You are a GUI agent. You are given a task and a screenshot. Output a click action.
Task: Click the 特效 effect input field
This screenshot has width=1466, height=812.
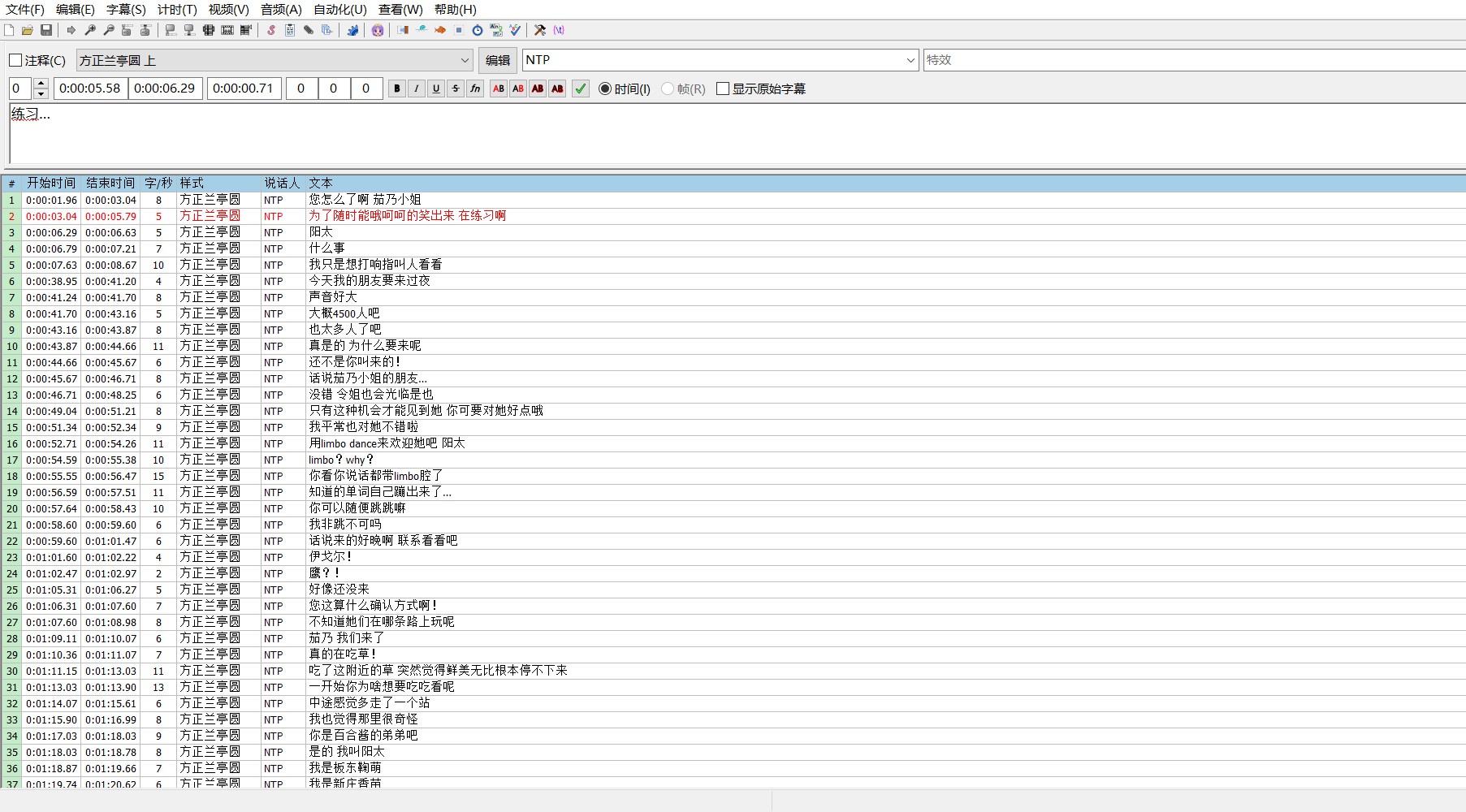(1194, 60)
